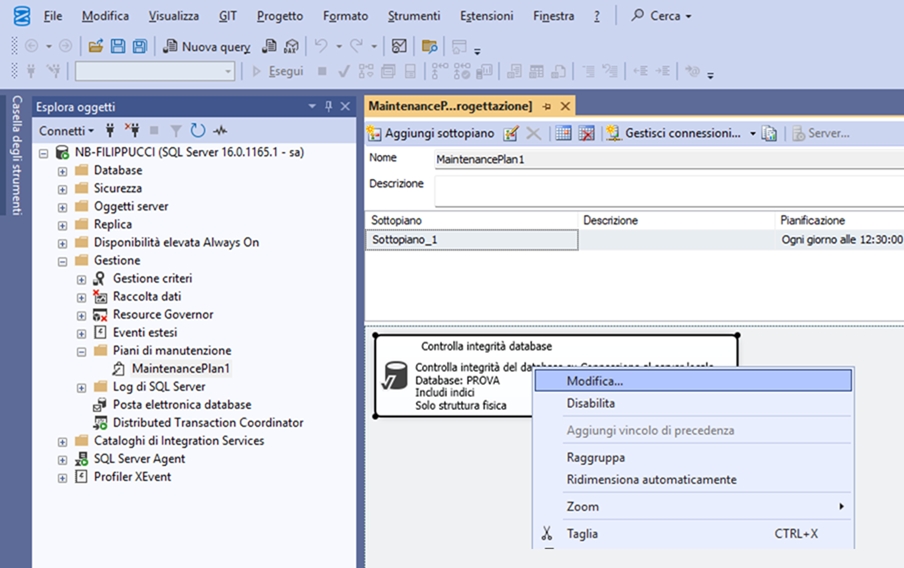Select Modifica... in the context menu

pos(594,381)
